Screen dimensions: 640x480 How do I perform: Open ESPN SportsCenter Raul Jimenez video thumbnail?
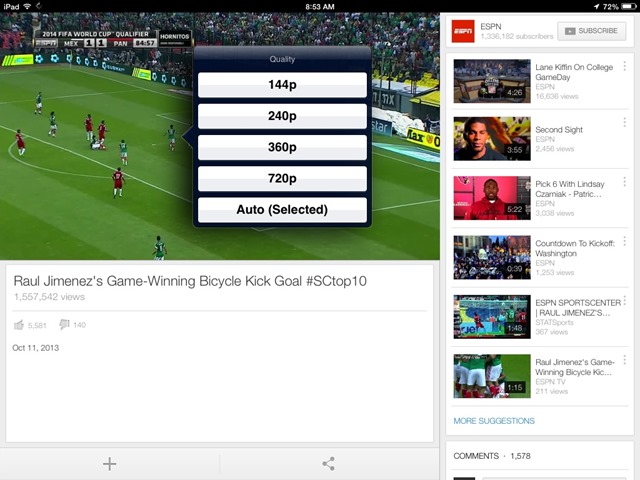(x=491, y=316)
